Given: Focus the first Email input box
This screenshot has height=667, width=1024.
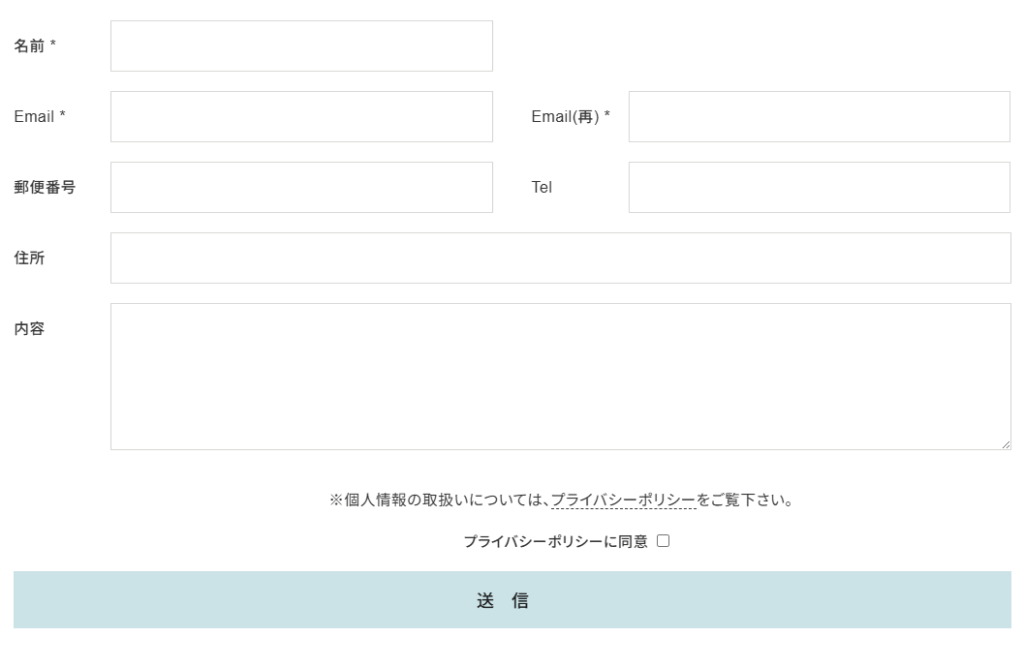Looking at the screenshot, I should (x=301, y=117).
